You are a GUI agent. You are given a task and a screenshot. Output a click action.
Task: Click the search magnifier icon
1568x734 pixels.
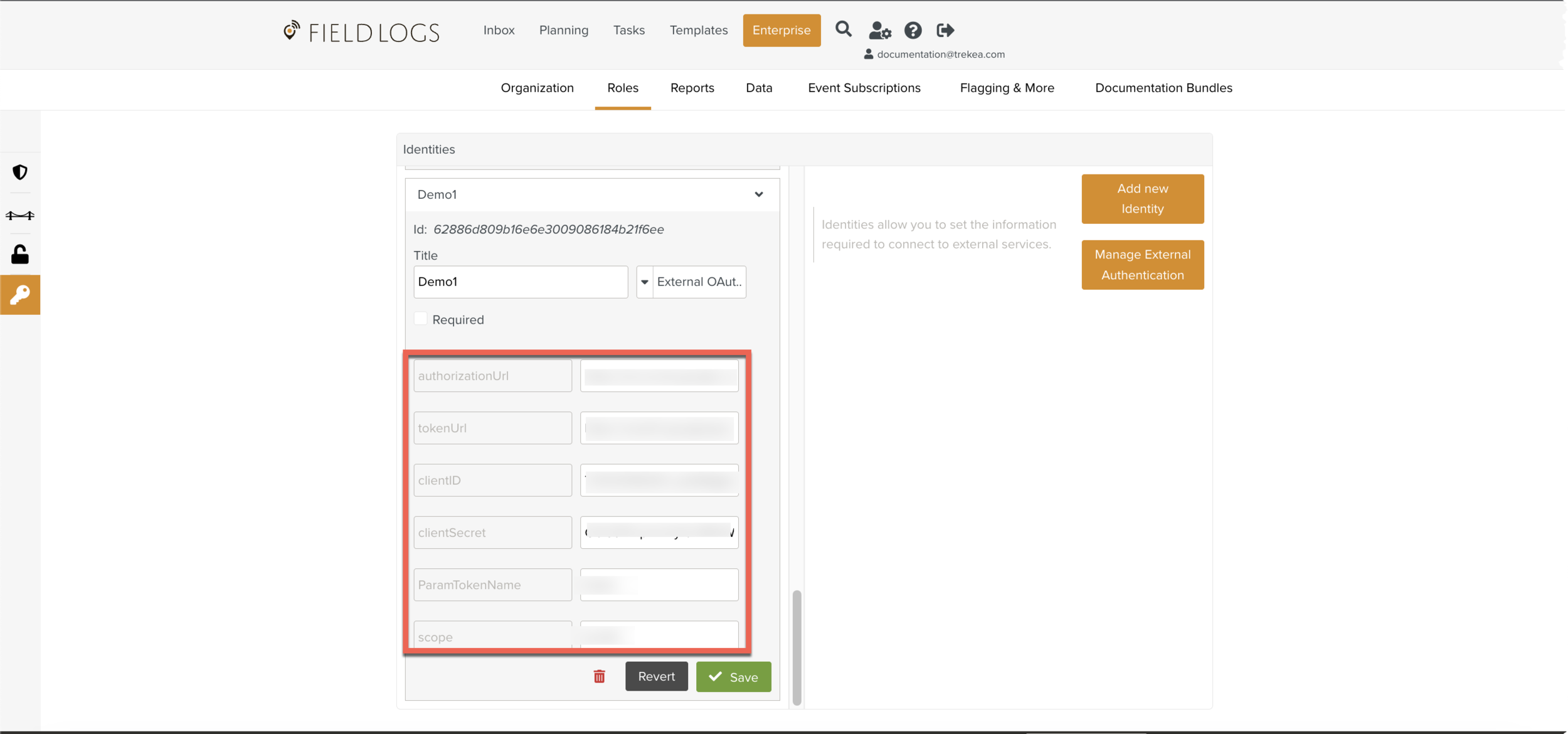843,29
